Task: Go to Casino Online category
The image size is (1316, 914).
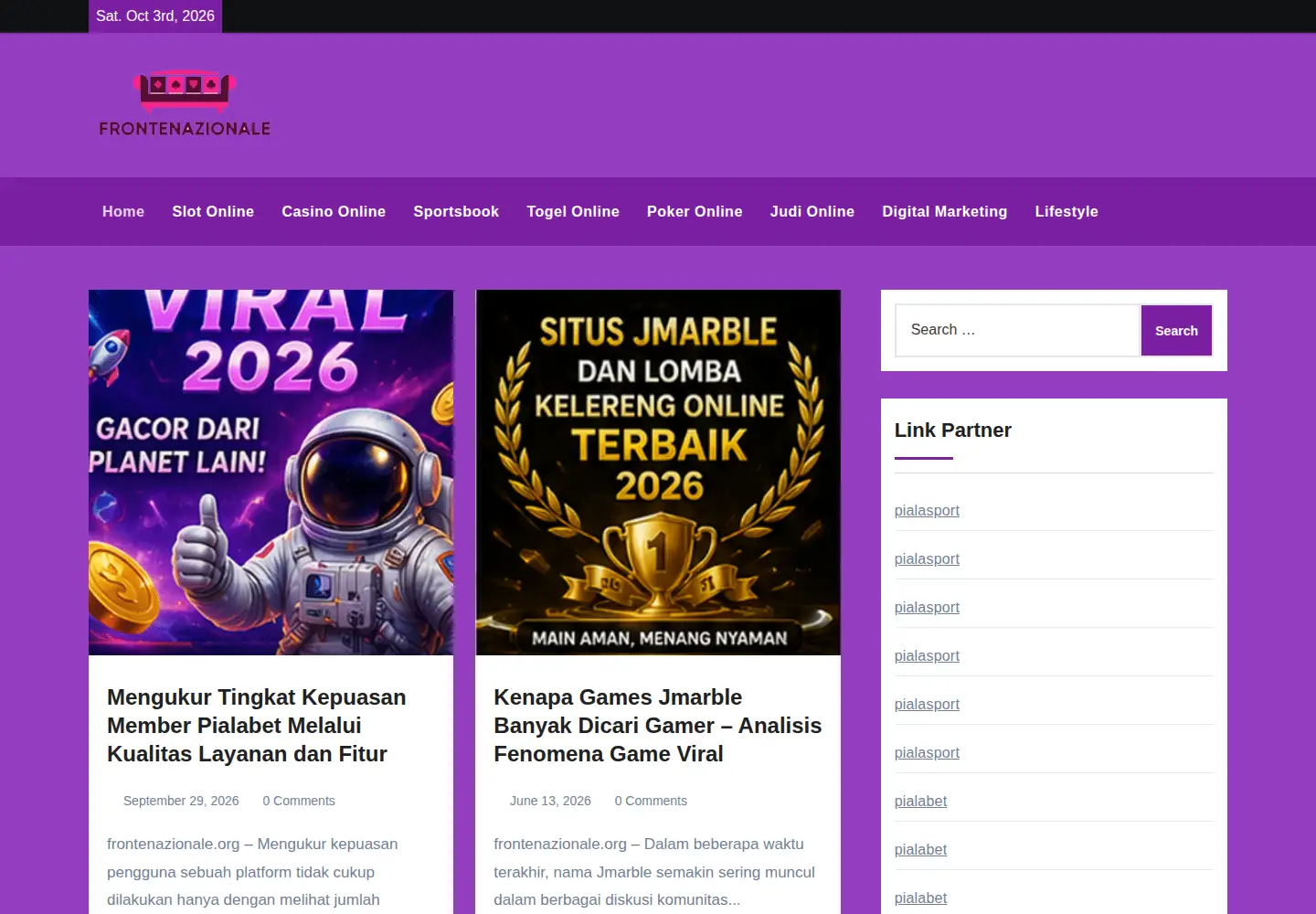Action: (334, 211)
